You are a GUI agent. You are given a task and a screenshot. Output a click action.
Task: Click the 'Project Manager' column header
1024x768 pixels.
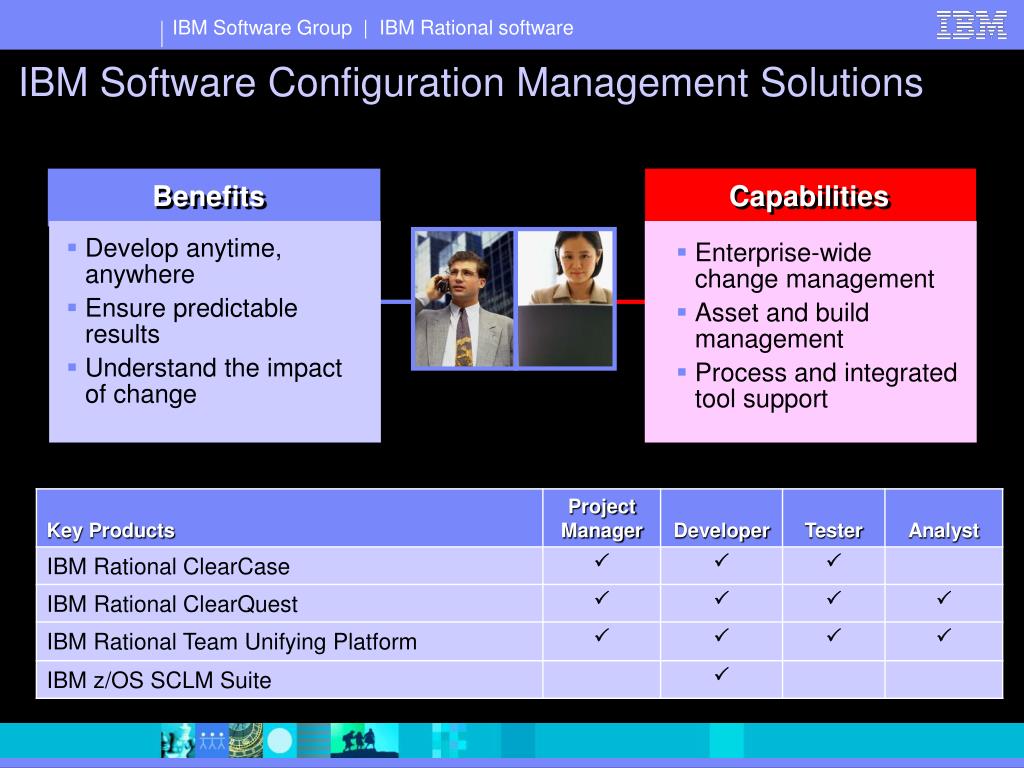point(601,519)
